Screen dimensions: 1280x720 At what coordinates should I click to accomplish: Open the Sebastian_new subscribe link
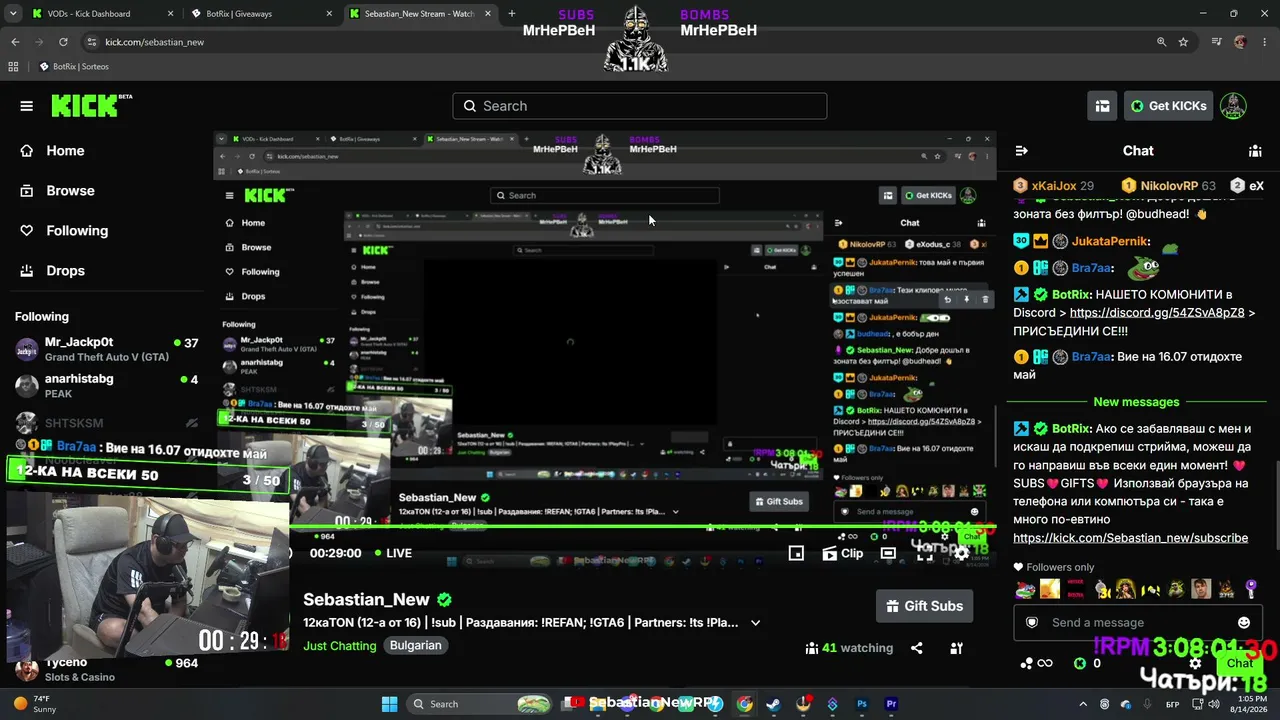(1130, 538)
